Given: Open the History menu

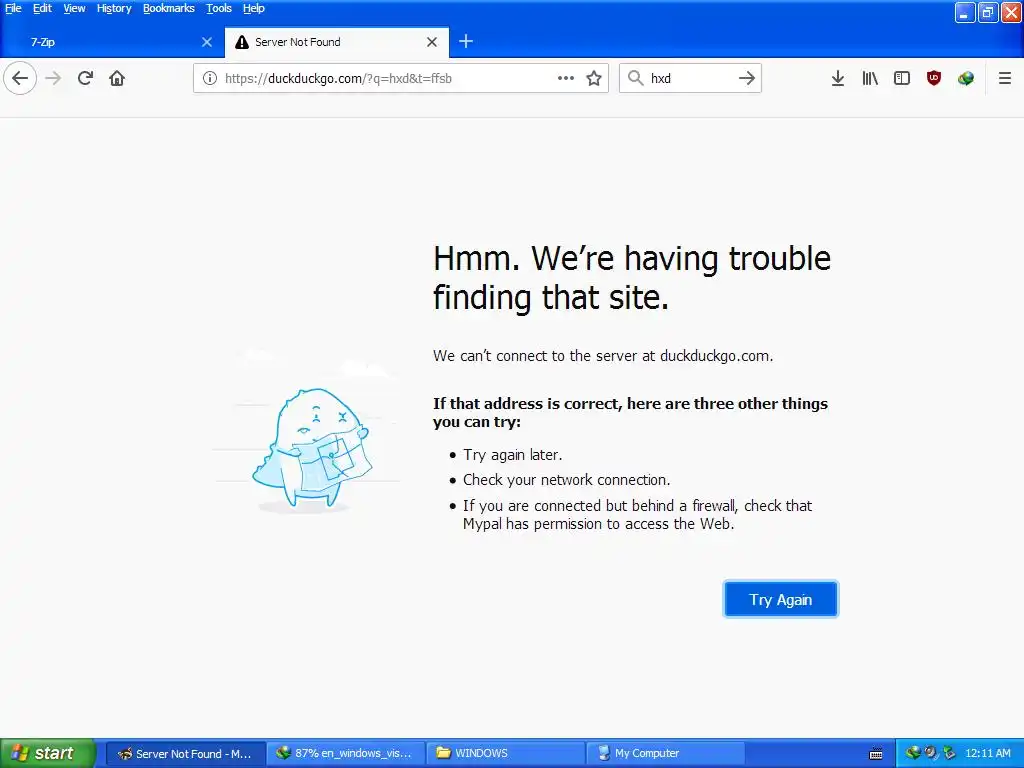Looking at the screenshot, I should click(114, 8).
